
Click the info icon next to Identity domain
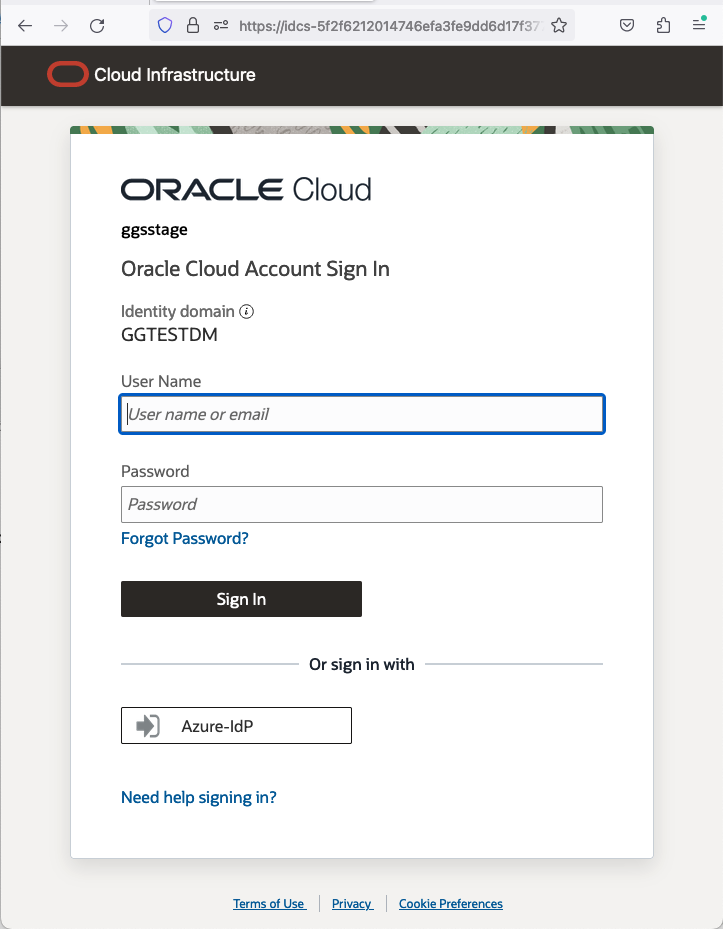coord(246,312)
